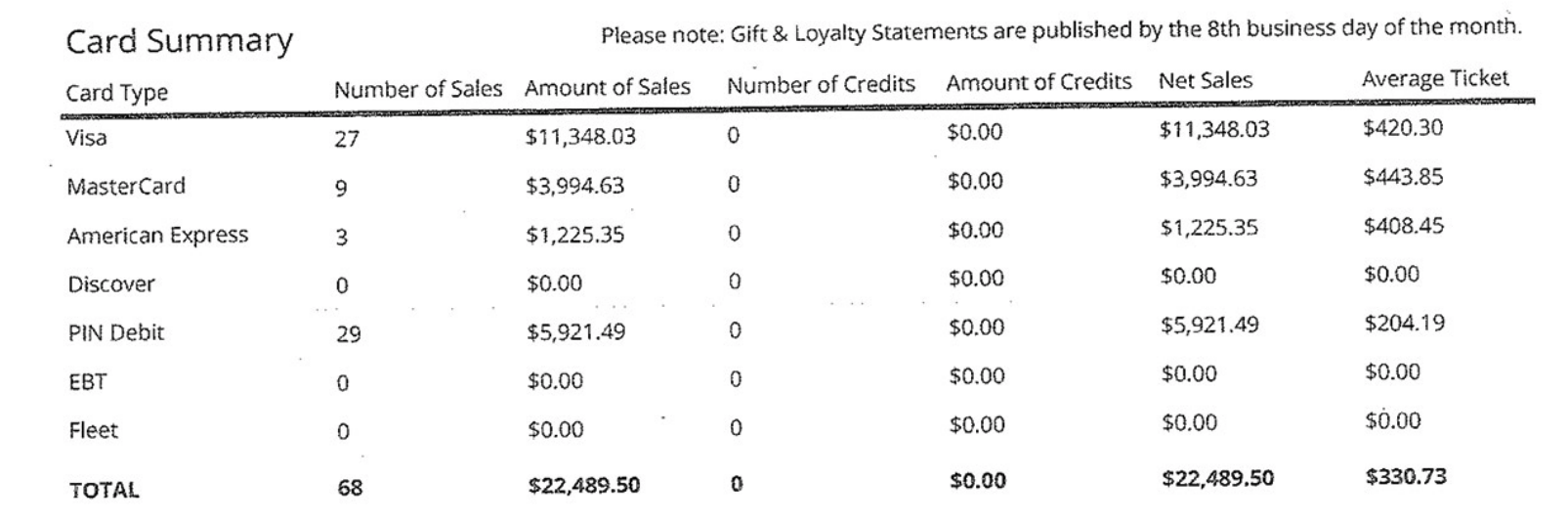Screen dimensions: 1568x522
Task: Click the Visa row label
Action: [86, 138]
